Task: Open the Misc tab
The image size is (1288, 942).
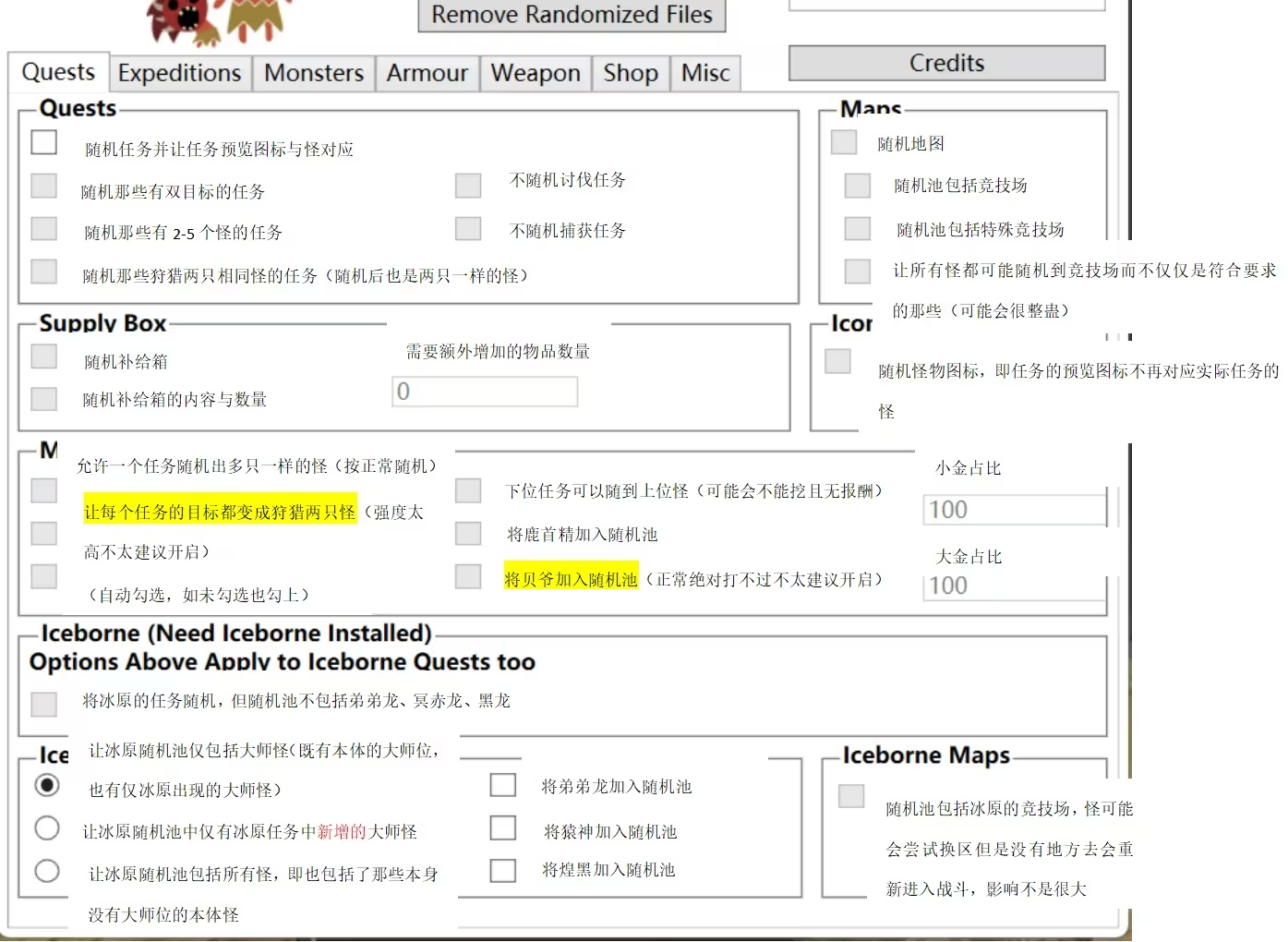Action: (x=704, y=73)
